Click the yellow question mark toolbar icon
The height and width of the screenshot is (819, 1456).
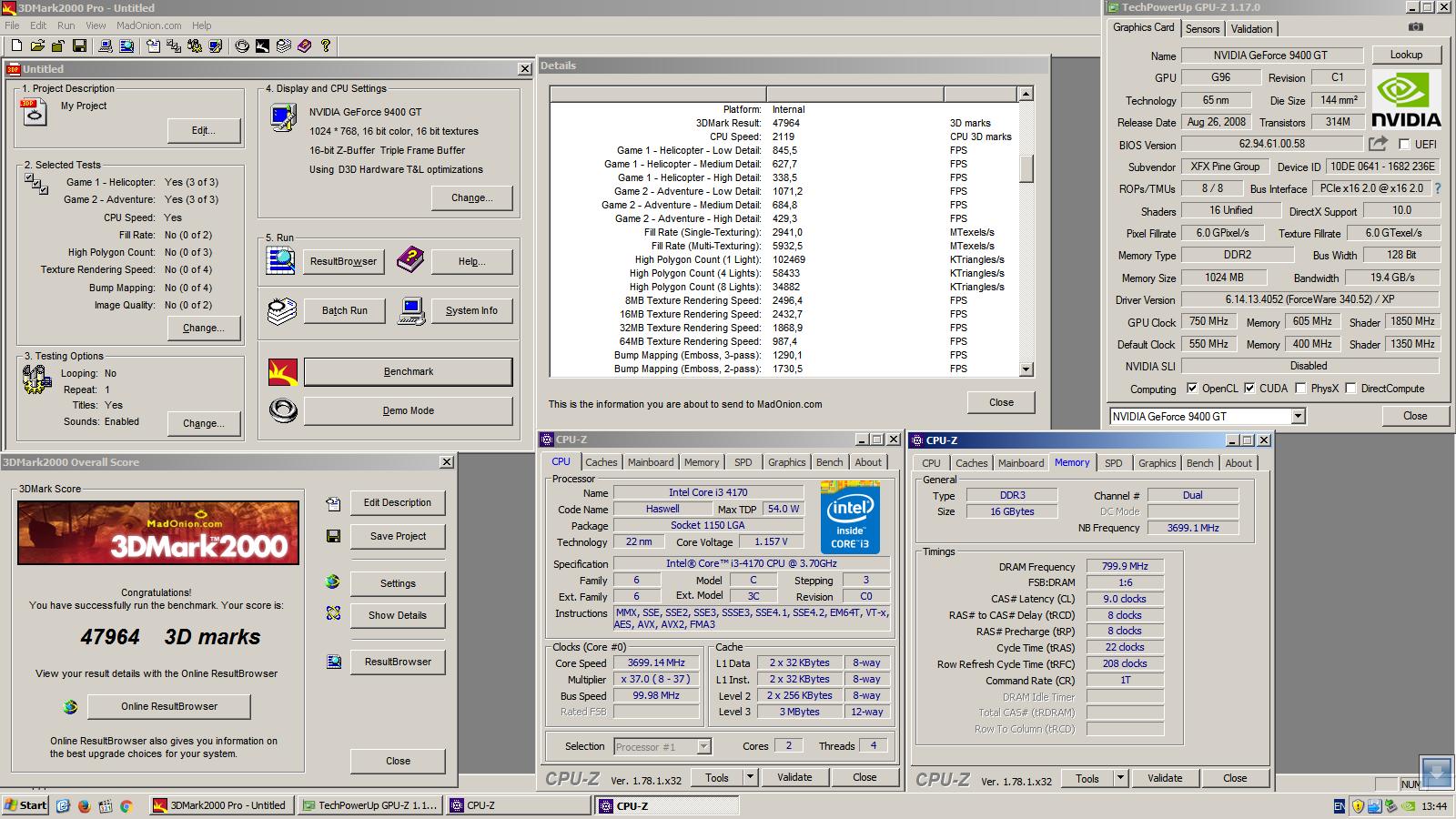tap(326, 45)
